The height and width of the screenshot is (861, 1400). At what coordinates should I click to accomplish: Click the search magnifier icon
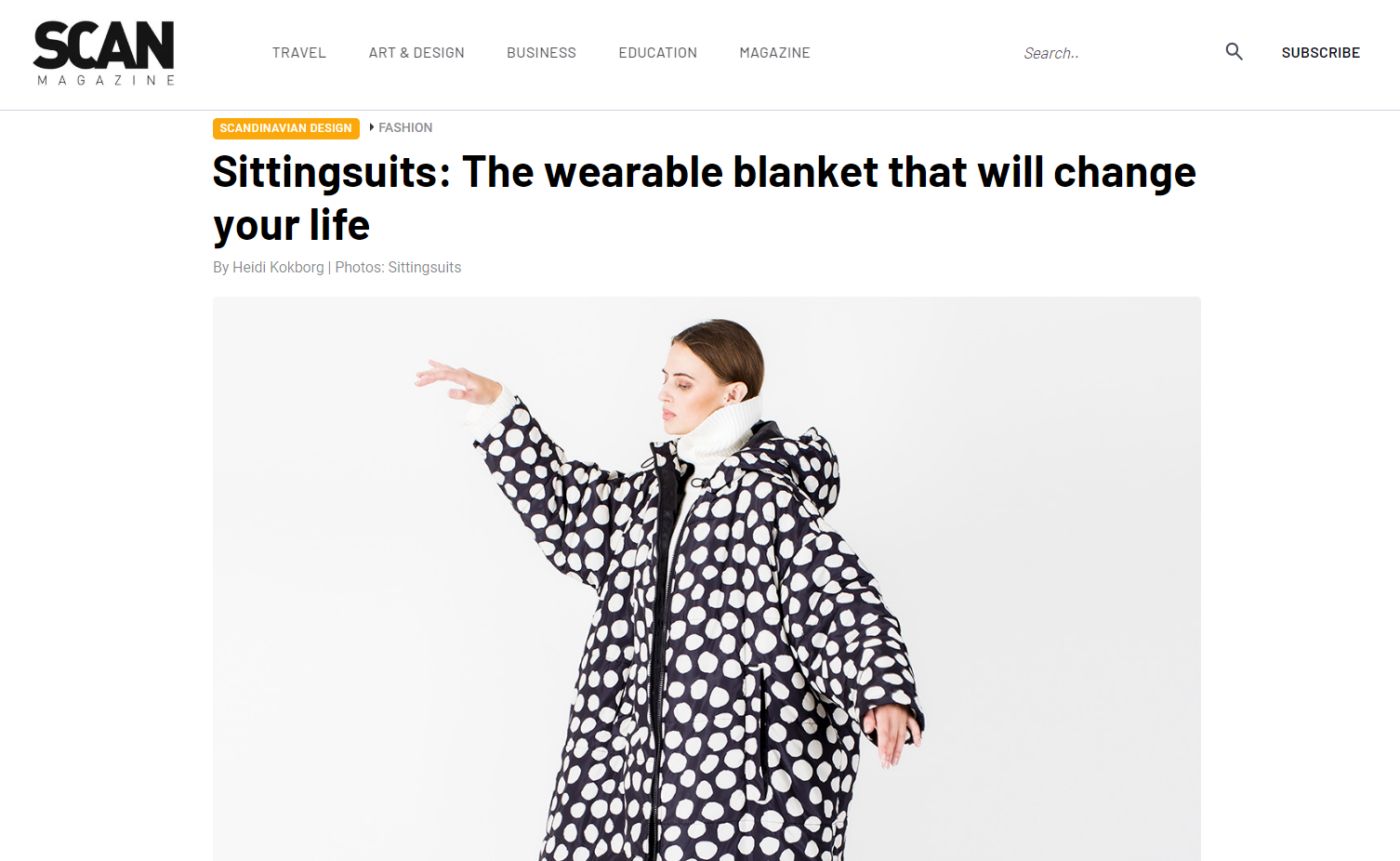[x=1234, y=52]
